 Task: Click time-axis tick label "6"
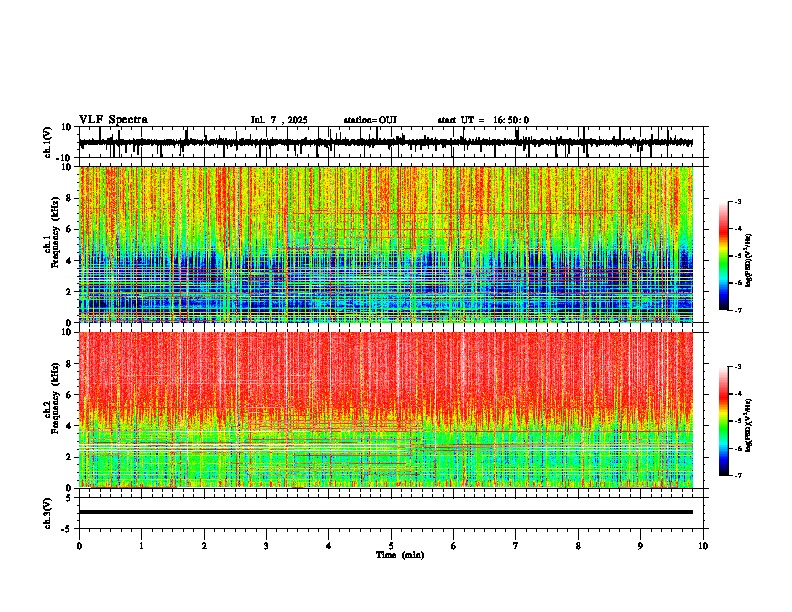tap(454, 546)
